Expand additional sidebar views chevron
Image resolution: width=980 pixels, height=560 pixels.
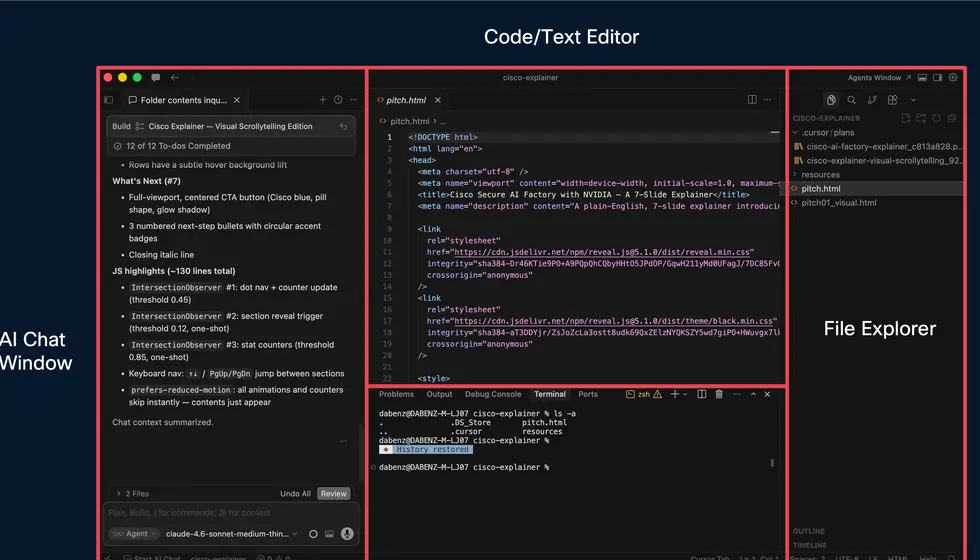point(913,100)
